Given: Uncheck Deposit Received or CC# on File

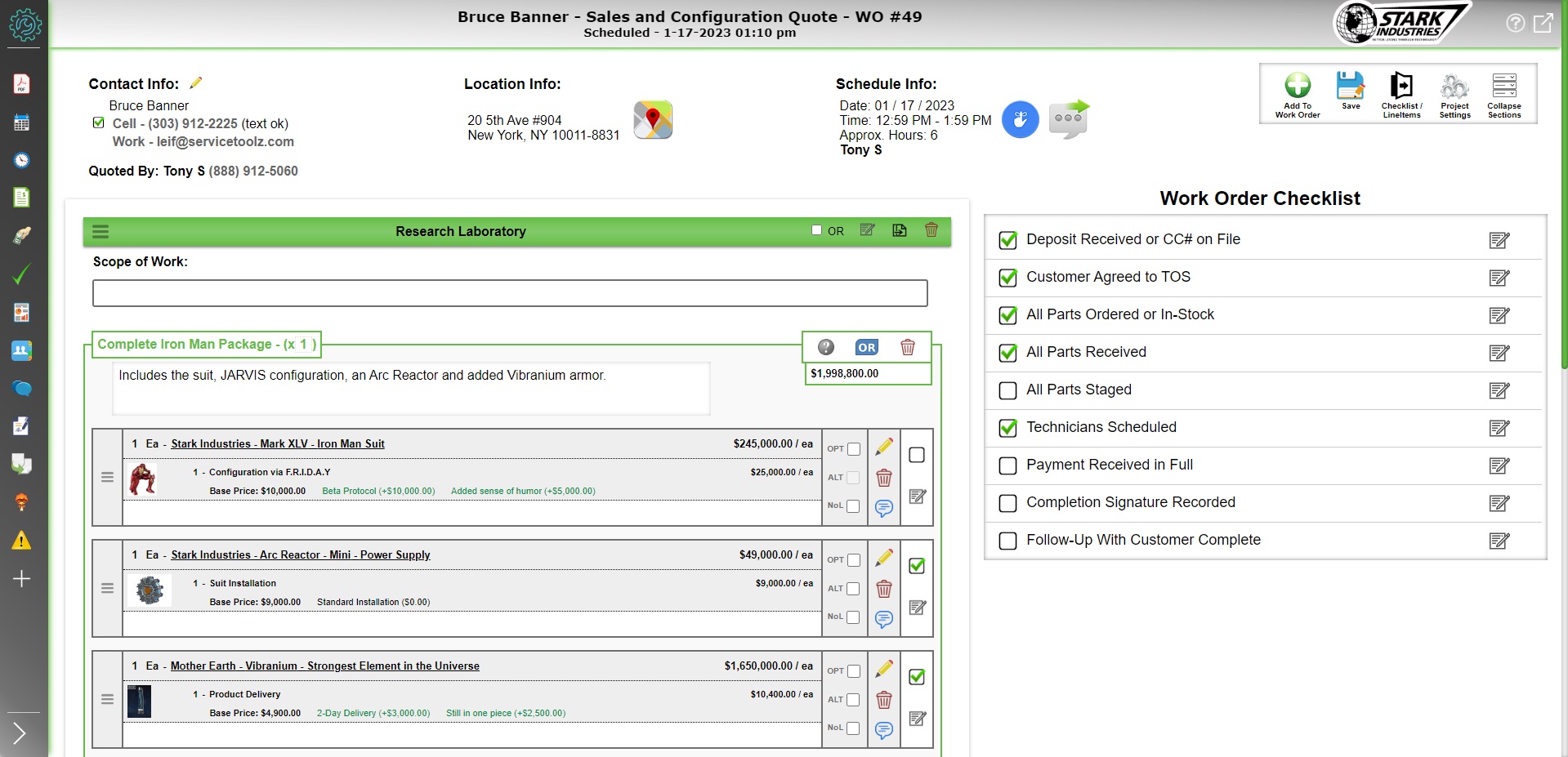Looking at the screenshot, I should point(1008,240).
